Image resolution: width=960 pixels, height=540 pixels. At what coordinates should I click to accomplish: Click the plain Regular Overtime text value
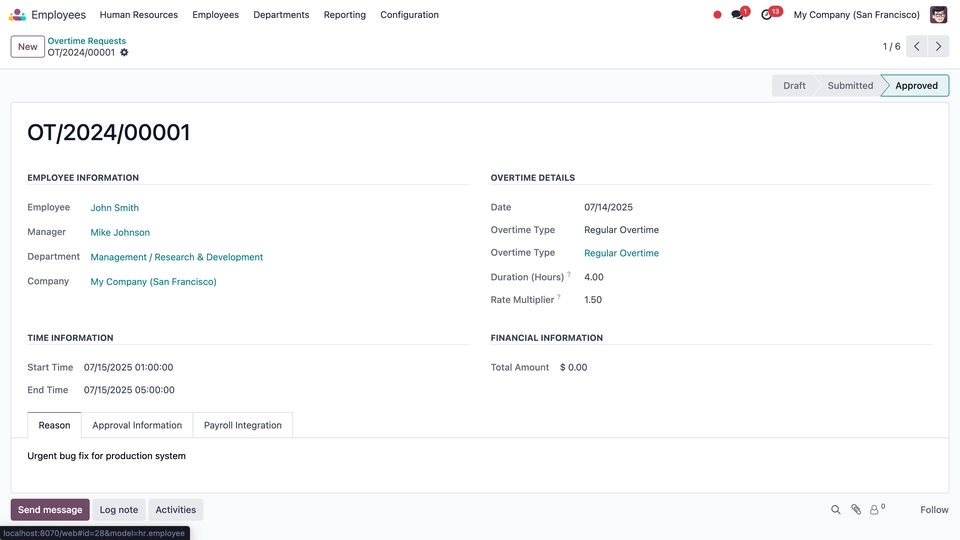pos(621,230)
